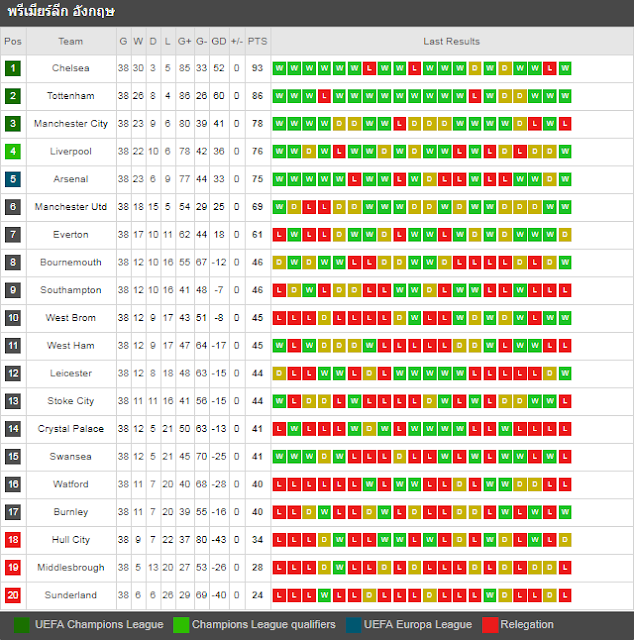Image resolution: width=634 pixels, height=640 pixels.
Task: Open the Manchester Utd team name
Action: coord(71,207)
